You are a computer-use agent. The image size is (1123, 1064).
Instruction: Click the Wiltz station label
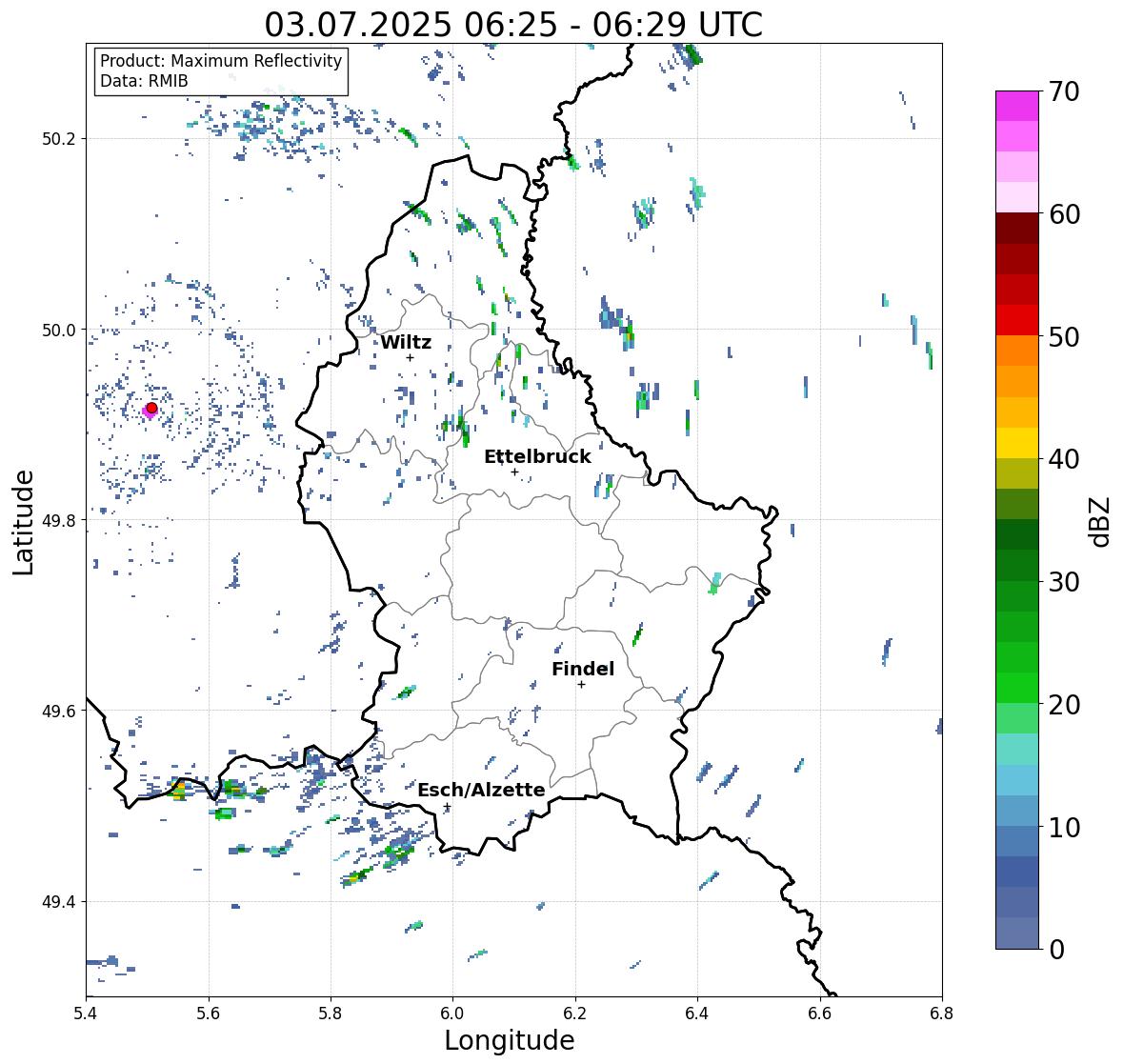click(x=406, y=342)
